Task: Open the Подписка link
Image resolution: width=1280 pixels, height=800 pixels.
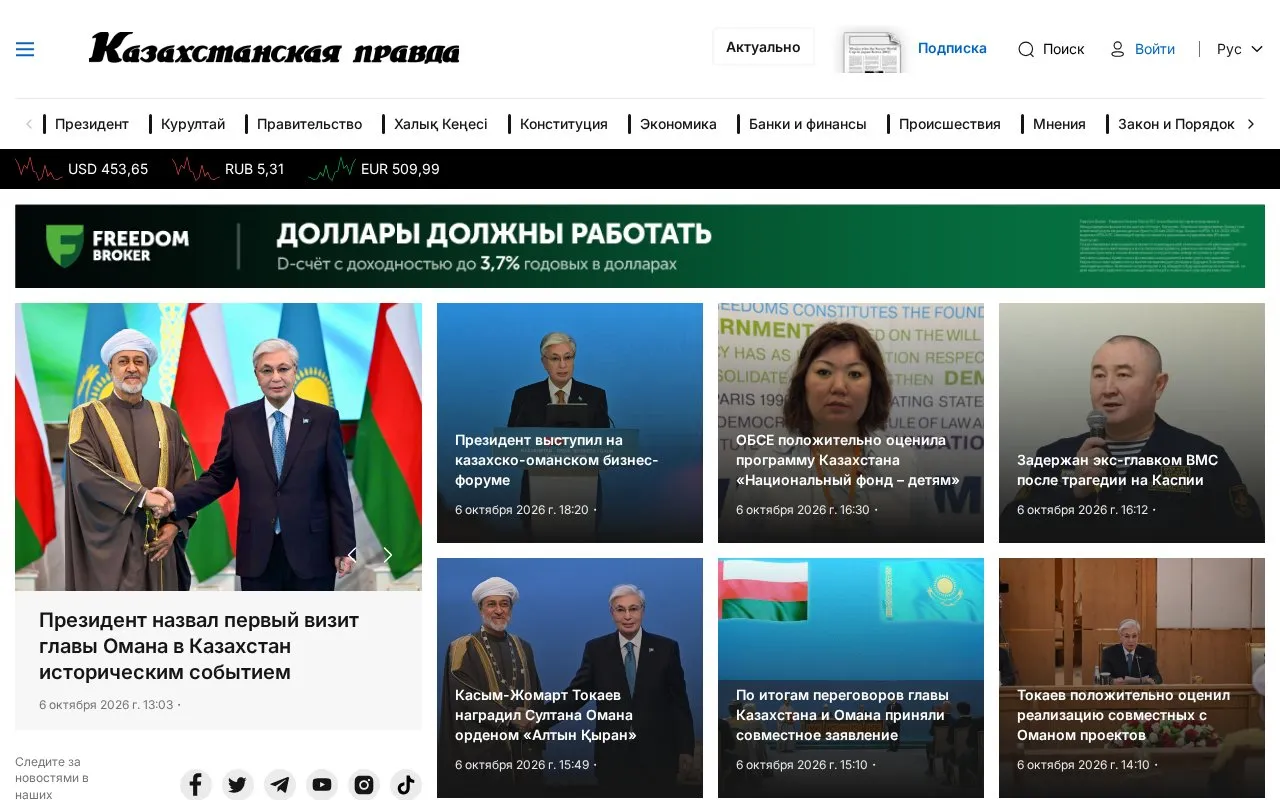Action: tap(952, 48)
